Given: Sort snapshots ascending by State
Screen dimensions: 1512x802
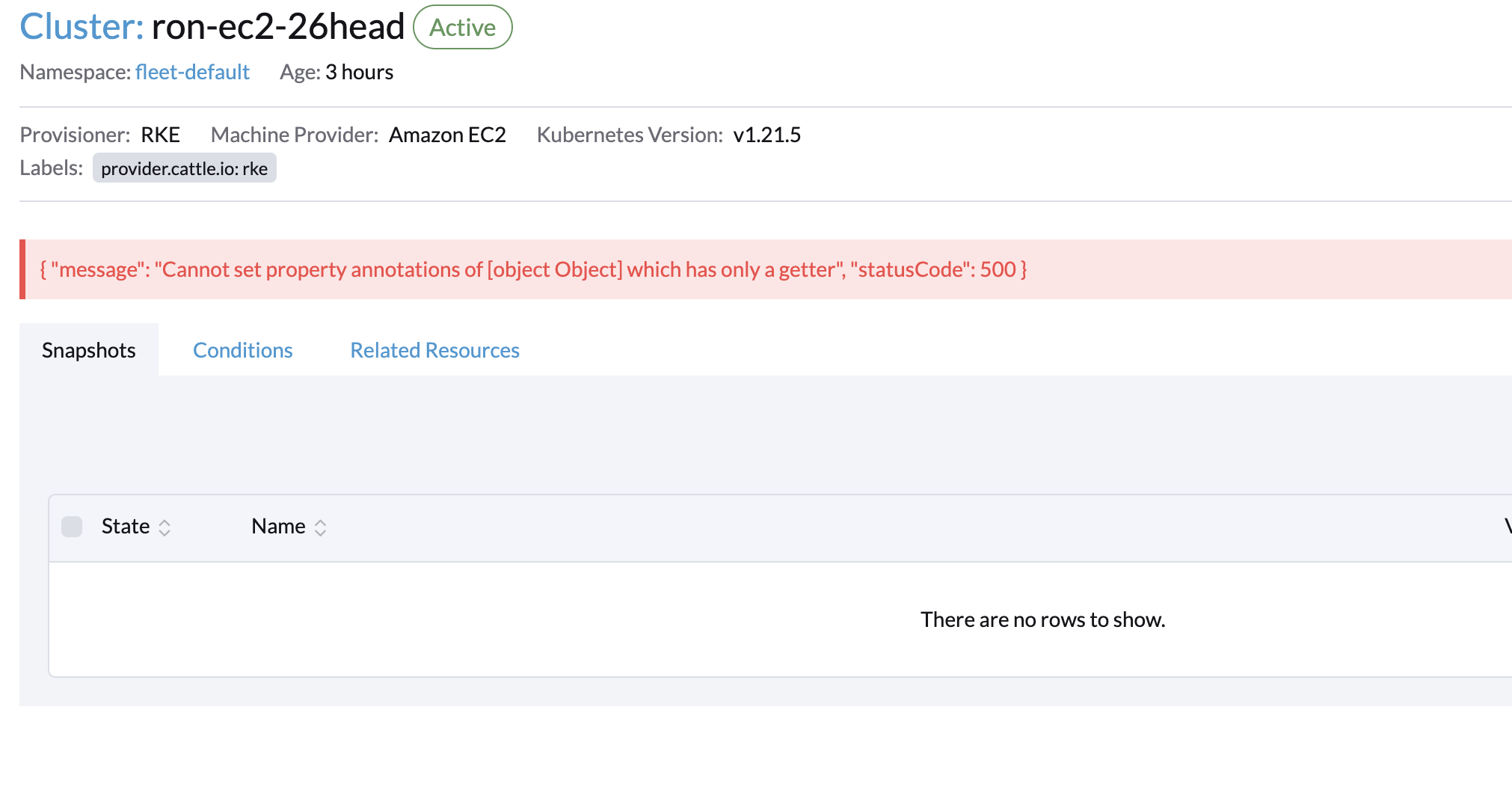Looking at the screenshot, I should pos(166,523).
